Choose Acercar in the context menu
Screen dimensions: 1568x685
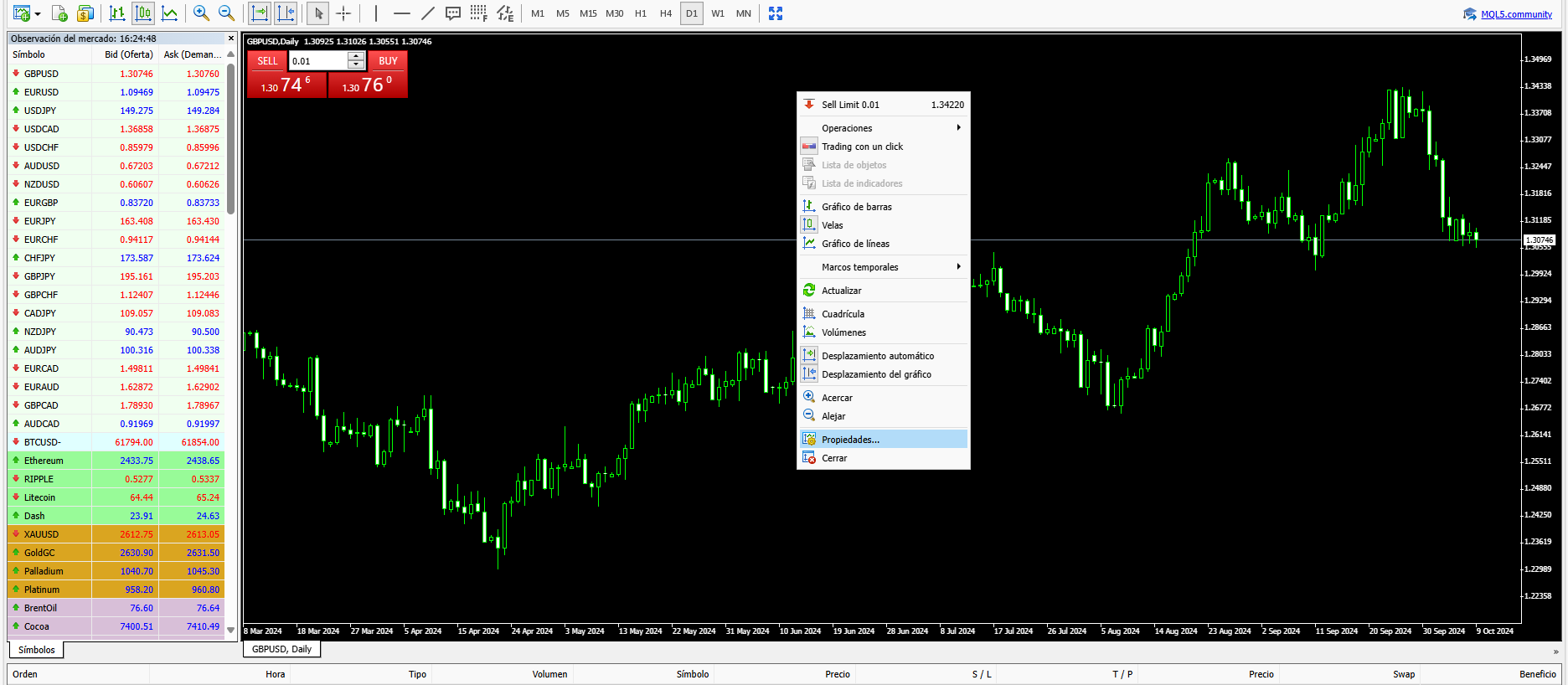tap(884, 398)
